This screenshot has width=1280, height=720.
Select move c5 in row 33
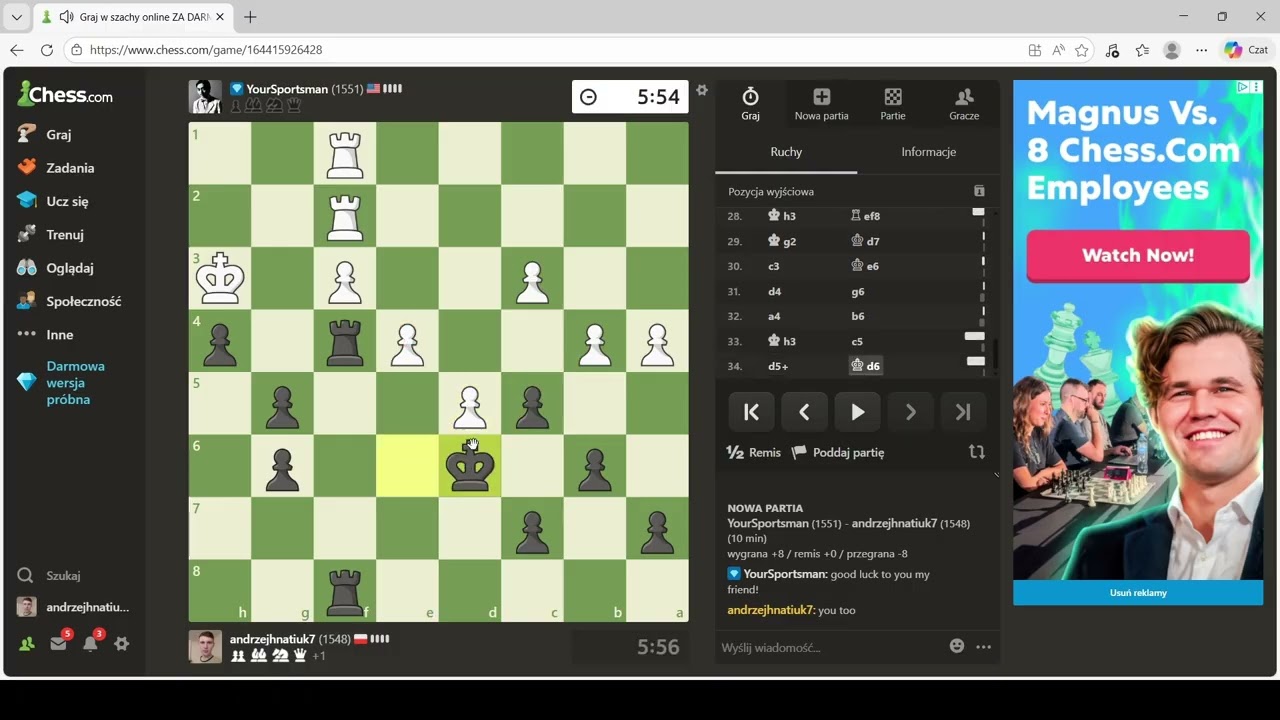(x=857, y=341)
